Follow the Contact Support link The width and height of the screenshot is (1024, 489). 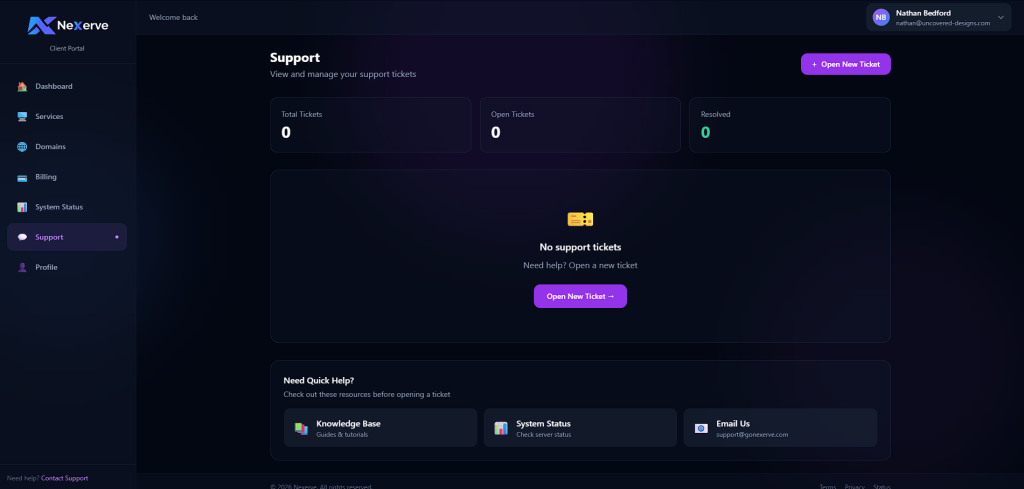click(64, 478)
